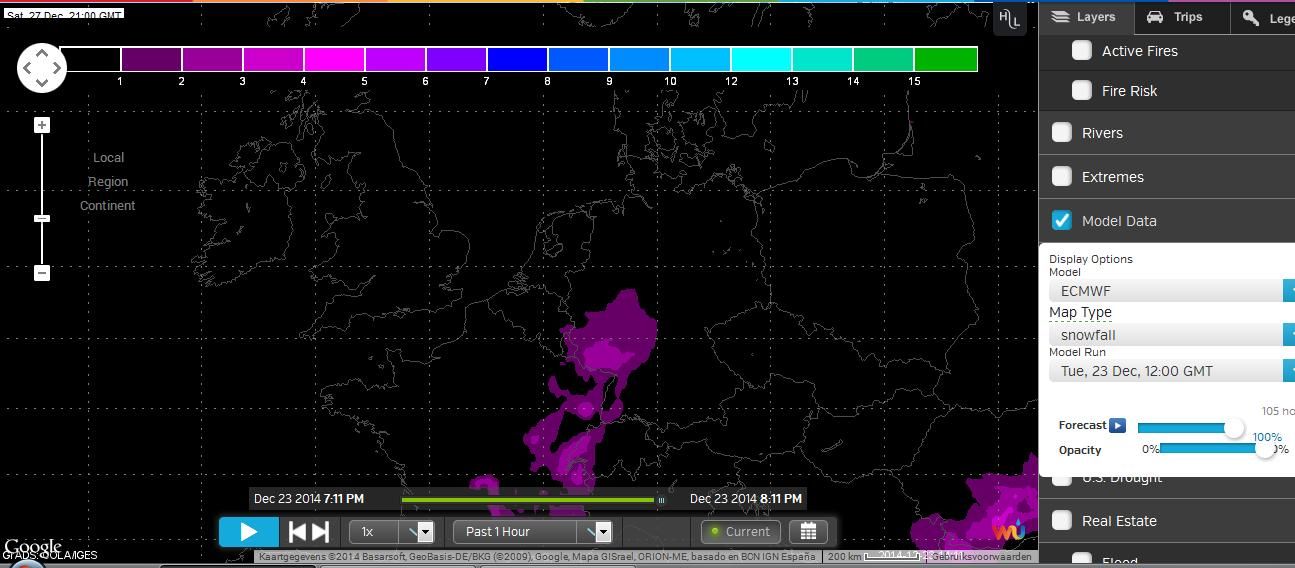Screen dimensions: 1295x568
Task: Click the Display Options heading
Action: point(1091,258)
